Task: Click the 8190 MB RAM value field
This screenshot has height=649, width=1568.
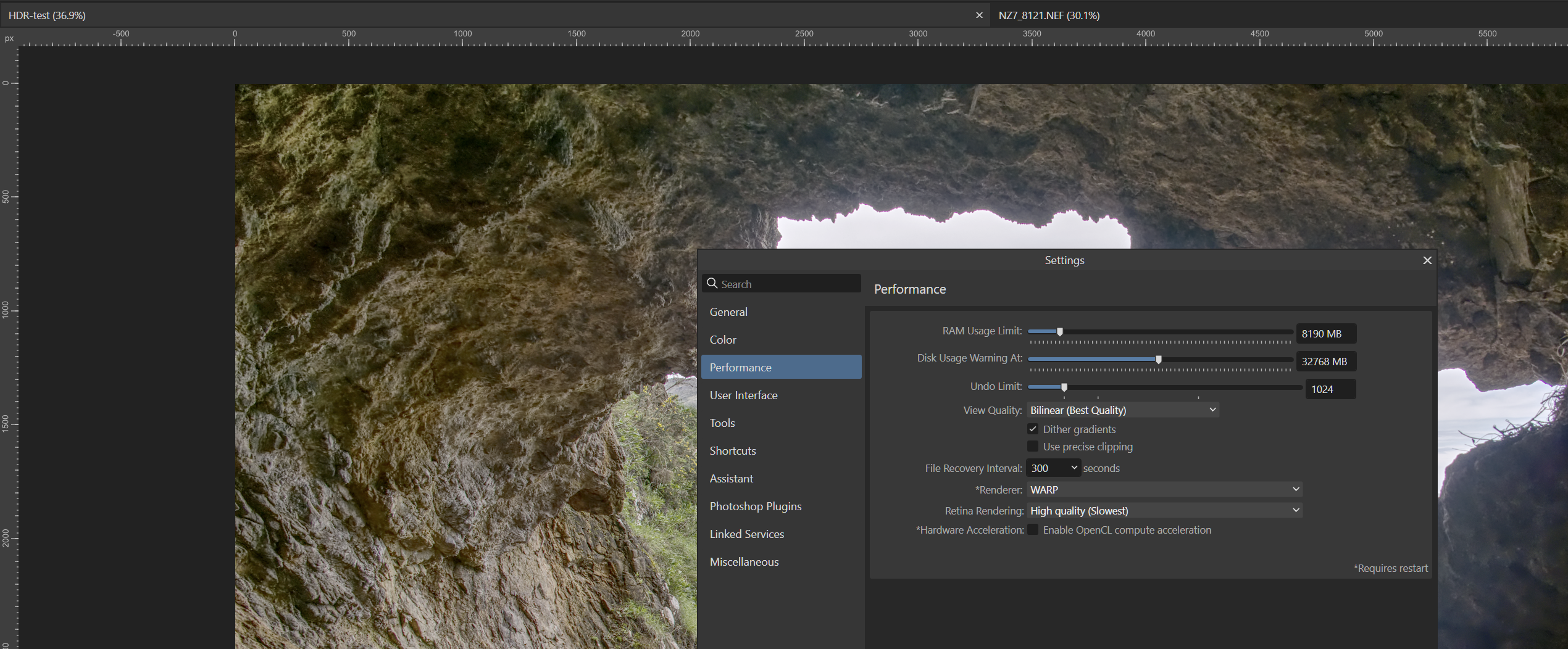Action: point(1325,334)
